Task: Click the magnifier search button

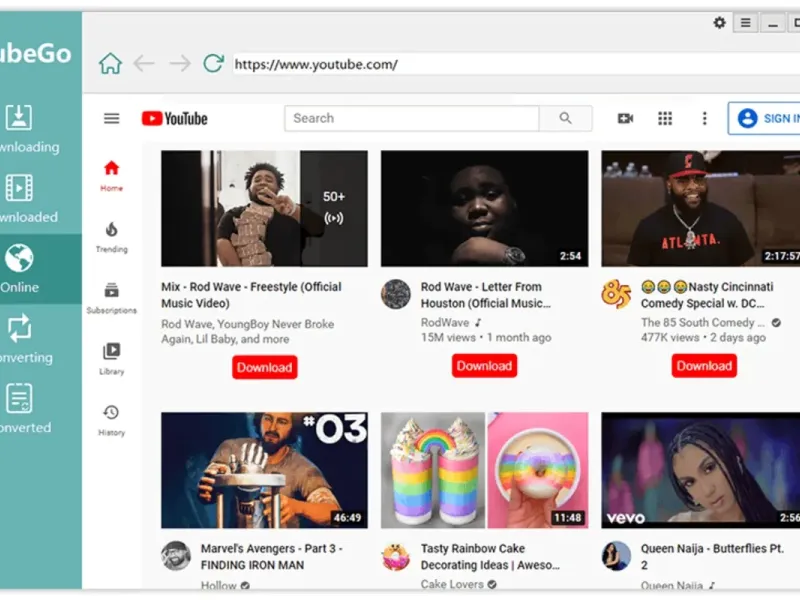Action: pos(565,118)
